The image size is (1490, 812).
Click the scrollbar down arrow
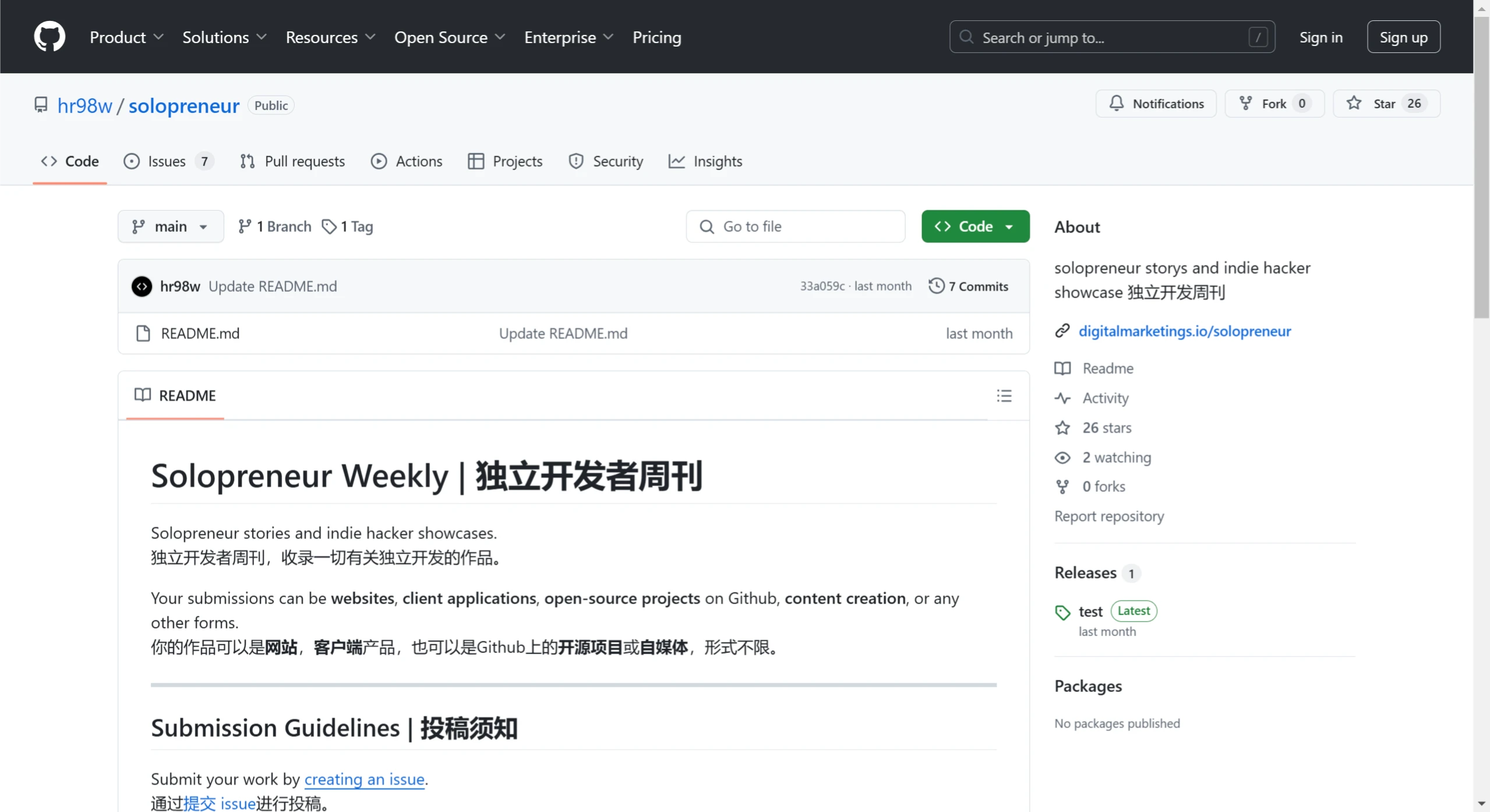(x=1481, y=804)
